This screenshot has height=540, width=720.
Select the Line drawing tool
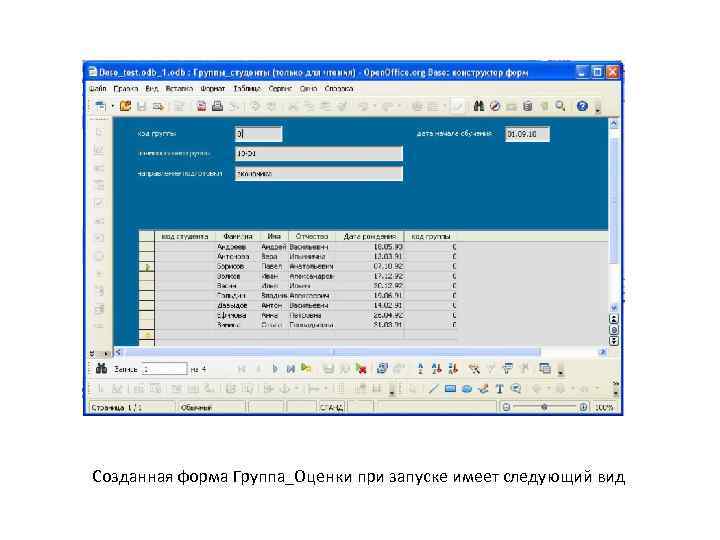433,389
